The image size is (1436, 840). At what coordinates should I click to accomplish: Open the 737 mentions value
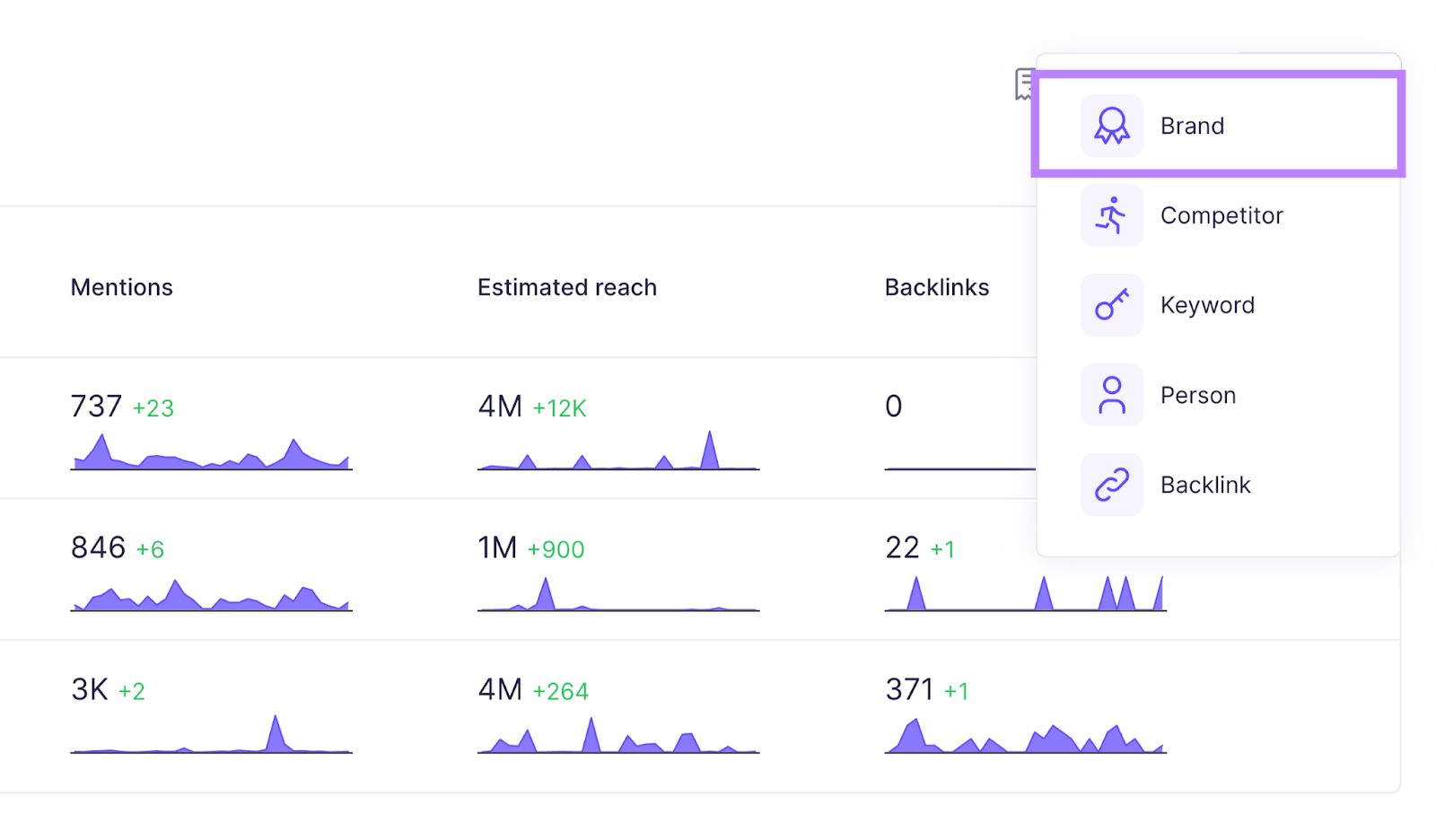click(x=96, y=407)
